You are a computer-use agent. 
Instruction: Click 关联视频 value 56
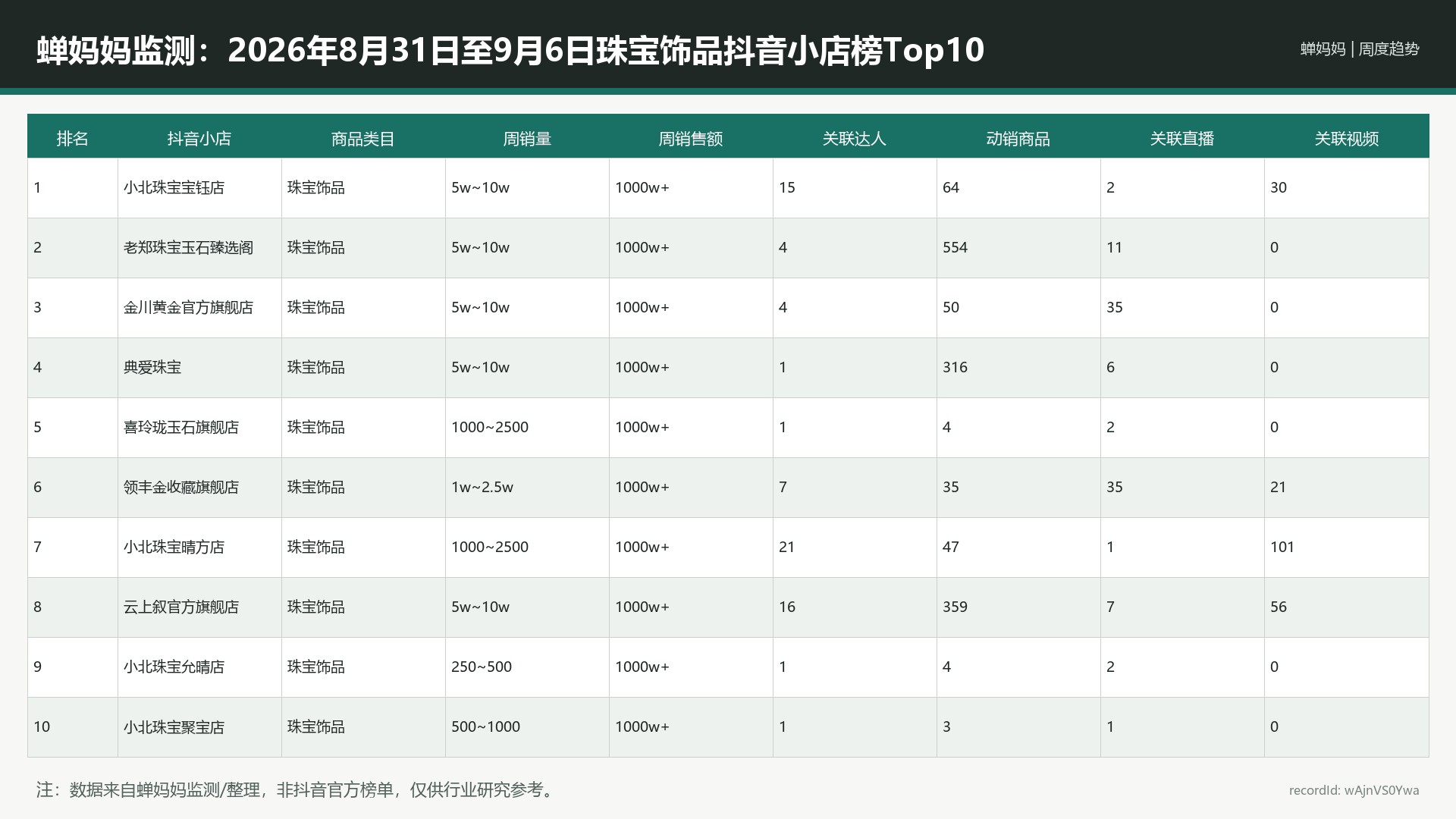pyautogui.click(x=1279, y=607)
